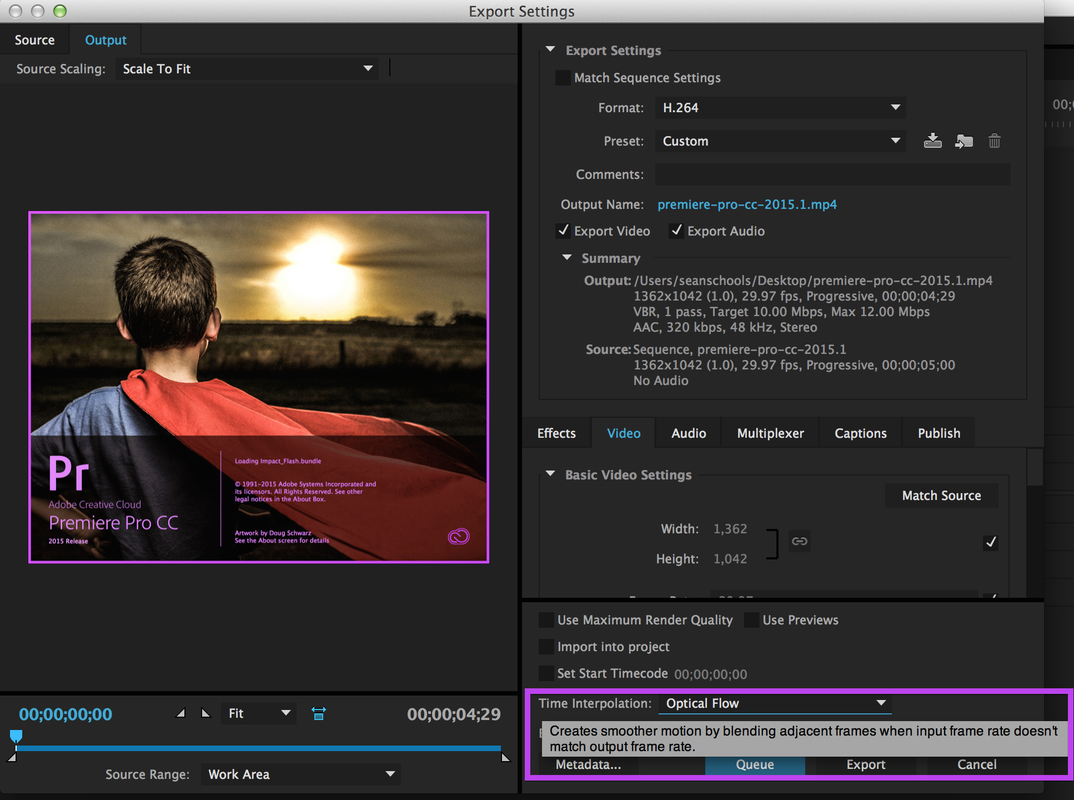This screenshot has width=1074, height=800.
Task: Click the in point marker under playhead
Action: point(12,757)
